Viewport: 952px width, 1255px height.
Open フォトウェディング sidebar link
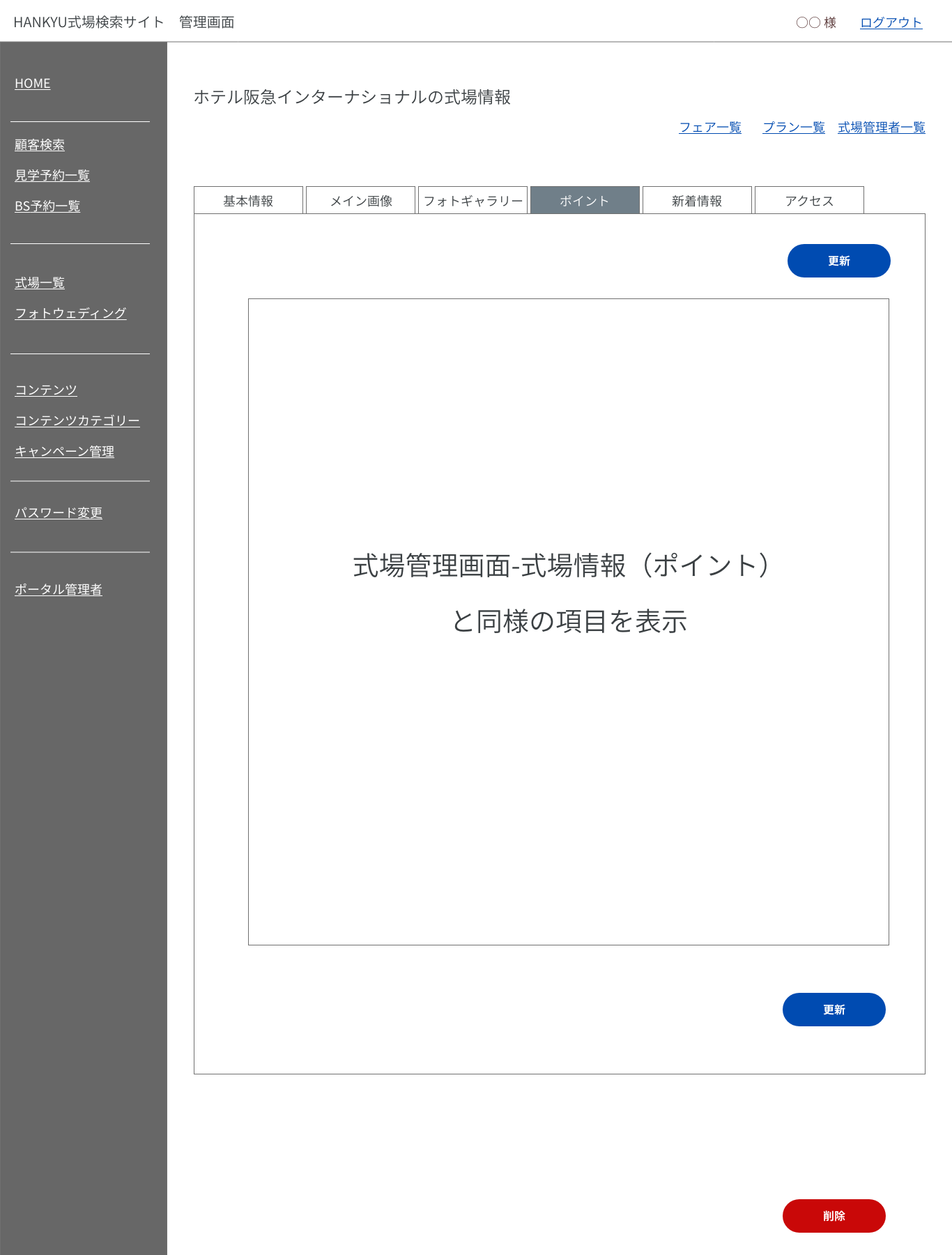click(x=70, y=314)
